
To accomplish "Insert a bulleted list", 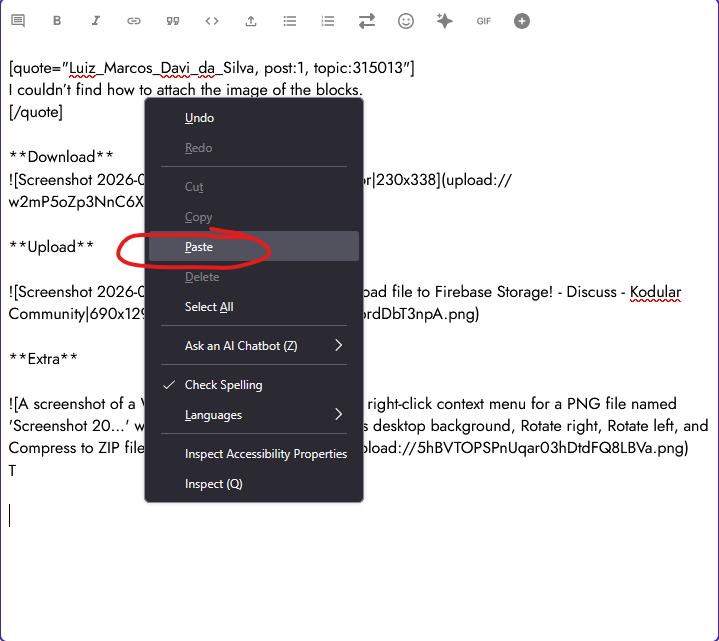I will 290,21.
